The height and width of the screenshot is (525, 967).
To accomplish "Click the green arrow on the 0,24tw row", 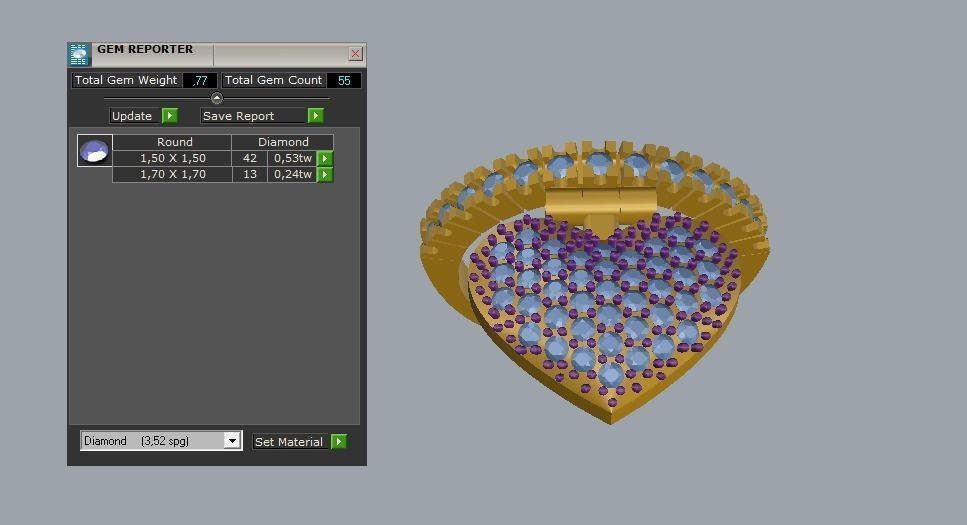I will click(325, 175).
